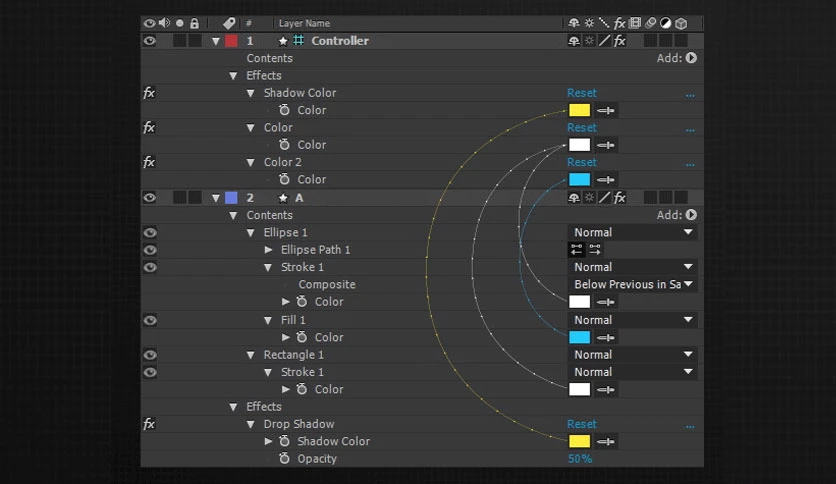Click the blue Fill 1 color swatch
Image resolution: width=836 pixels, height=484 pixels.
tap(580, 337)
